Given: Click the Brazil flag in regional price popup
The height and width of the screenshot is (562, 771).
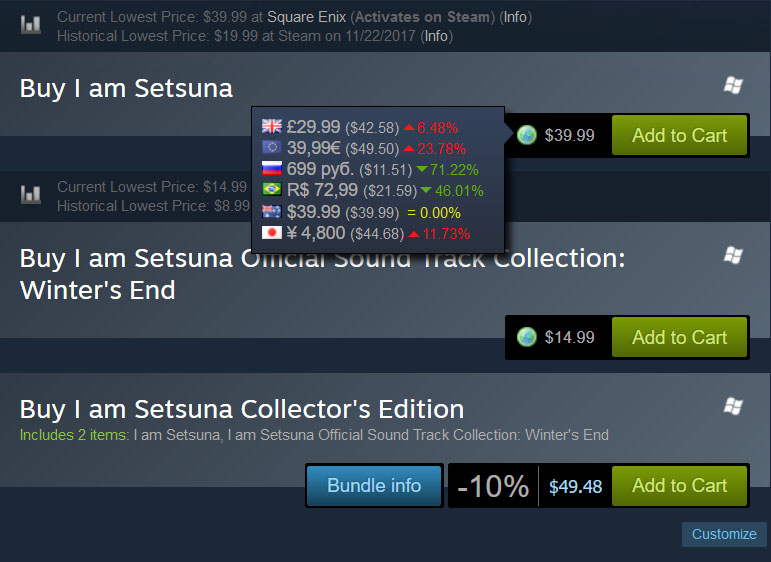Looking at the screenshot, I should (x=271, y=189).
